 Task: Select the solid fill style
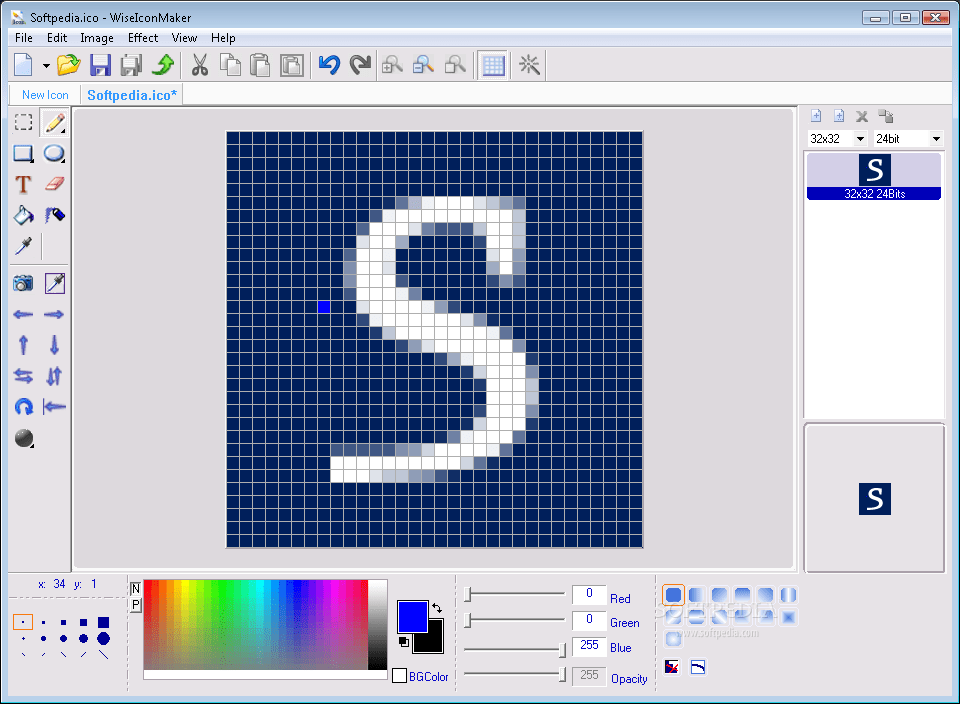[673, 595]
